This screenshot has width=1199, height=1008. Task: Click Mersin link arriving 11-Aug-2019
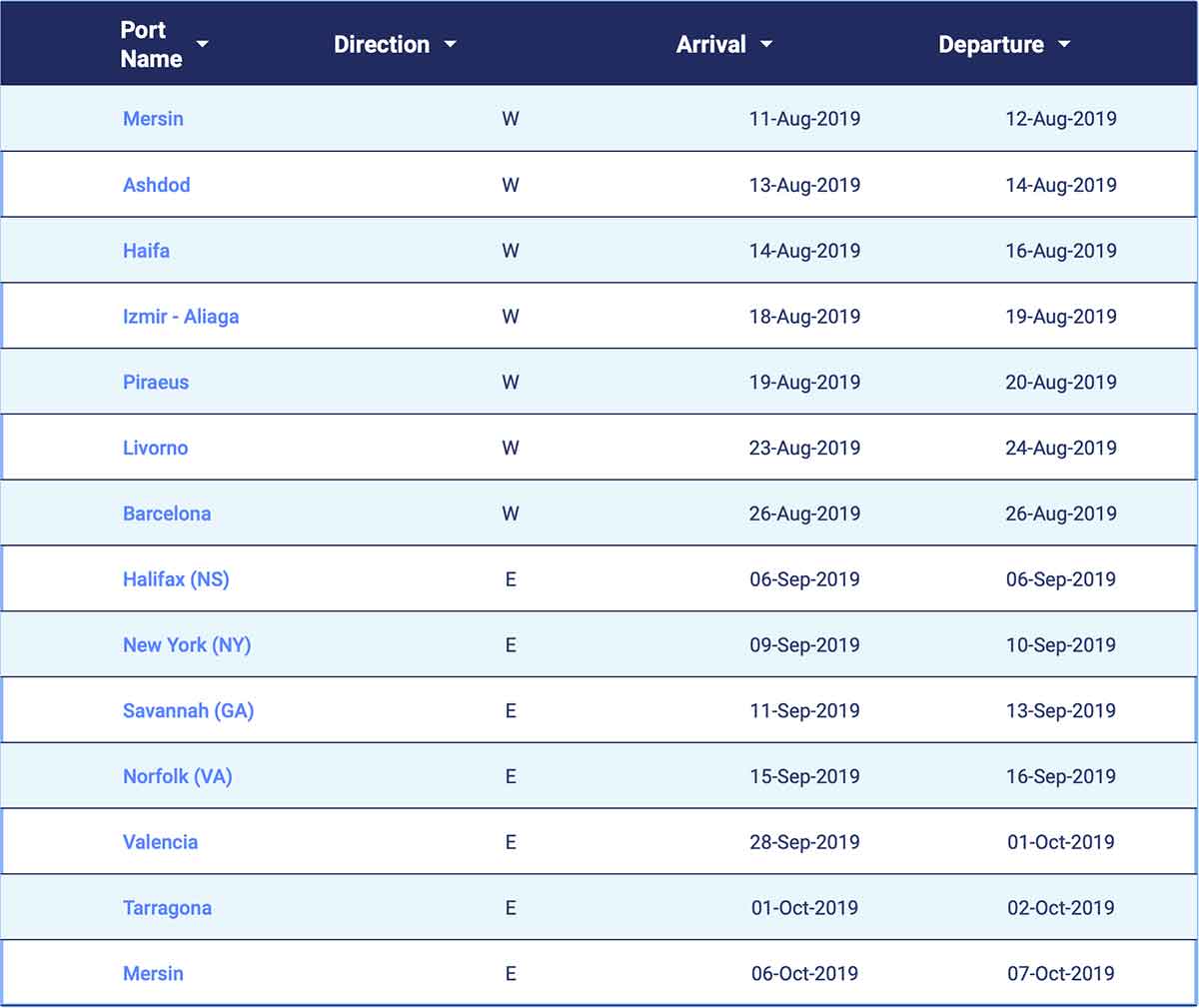pyautogui.click(x=153, y=119)
